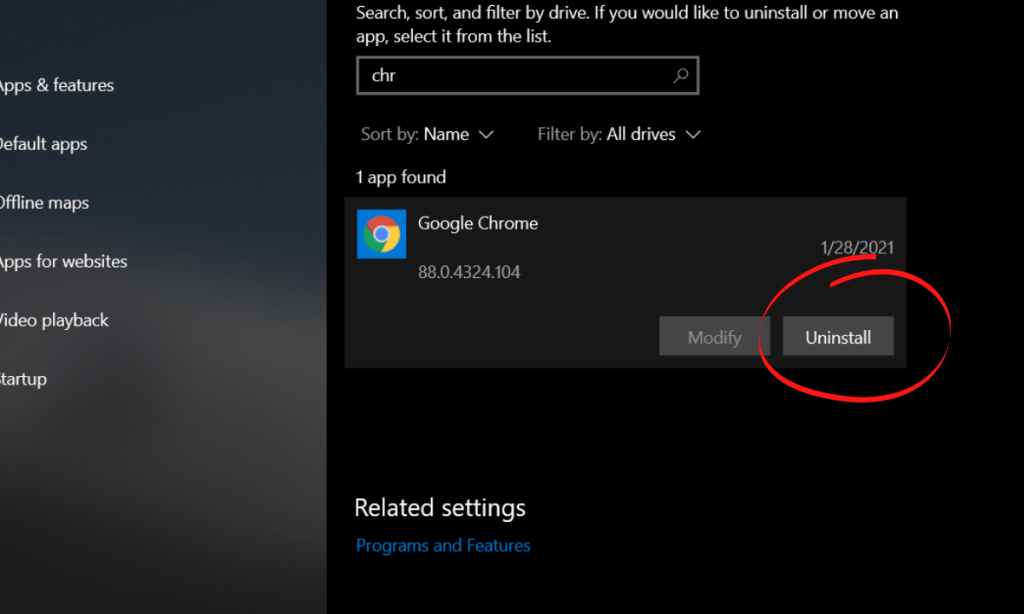Click the Google Chrome app icon
The width and height of the screenshot is (1024, 614).
[381, 235]
